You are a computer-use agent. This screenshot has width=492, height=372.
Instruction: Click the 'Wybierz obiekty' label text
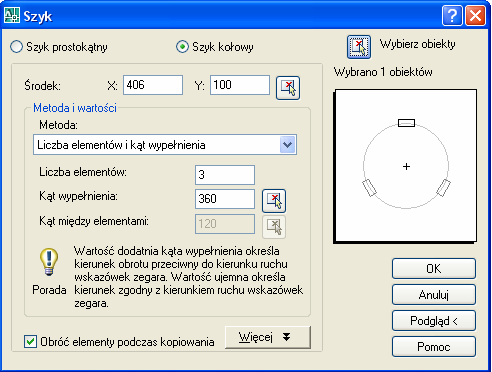point(417,44)
